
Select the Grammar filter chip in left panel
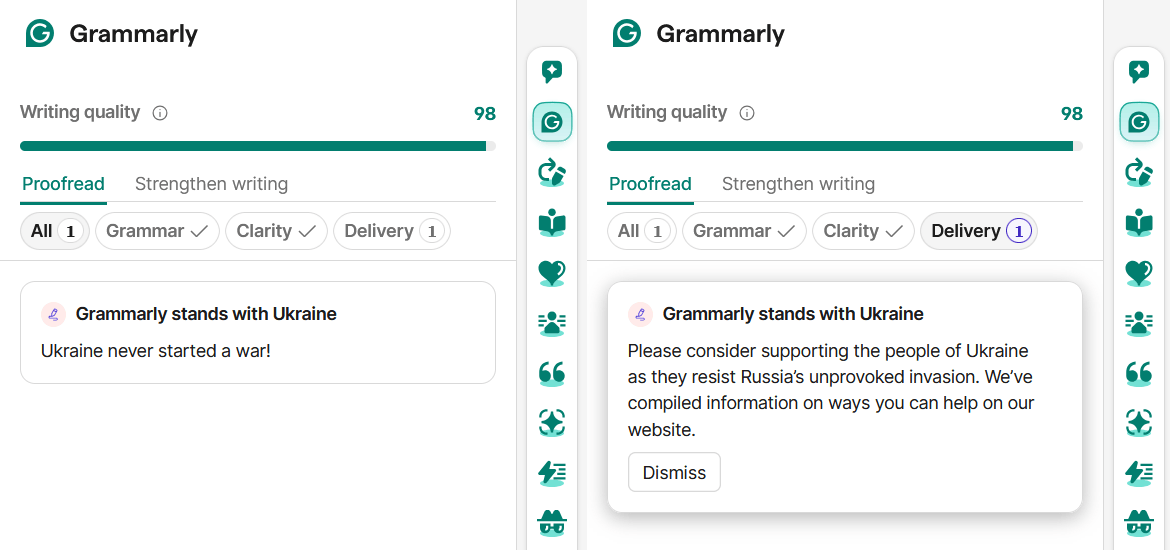(157, 231)
